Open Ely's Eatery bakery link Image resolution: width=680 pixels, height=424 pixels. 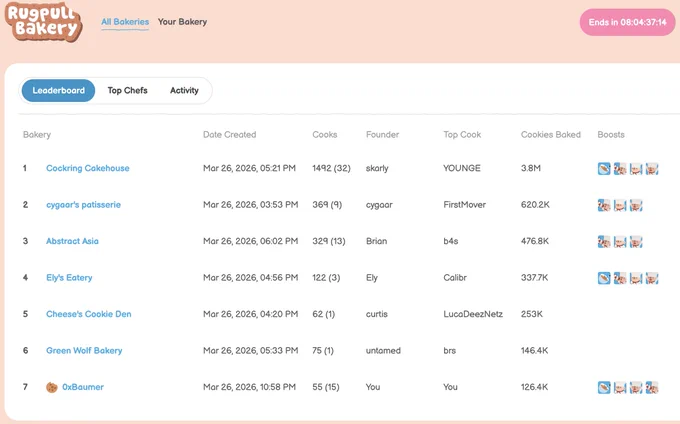[x=69, y=277]
